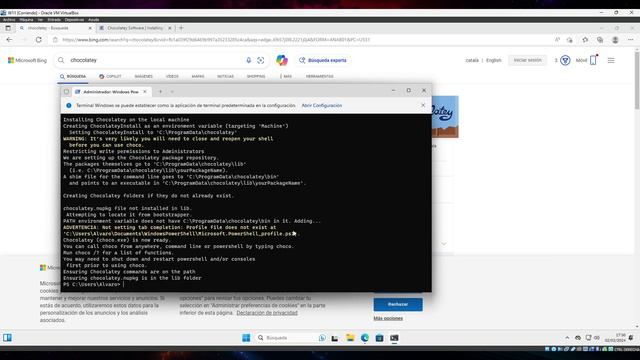Open the COPILOT search tab
This screenshot has width=640, height=360.
click(x=110, y=76)
